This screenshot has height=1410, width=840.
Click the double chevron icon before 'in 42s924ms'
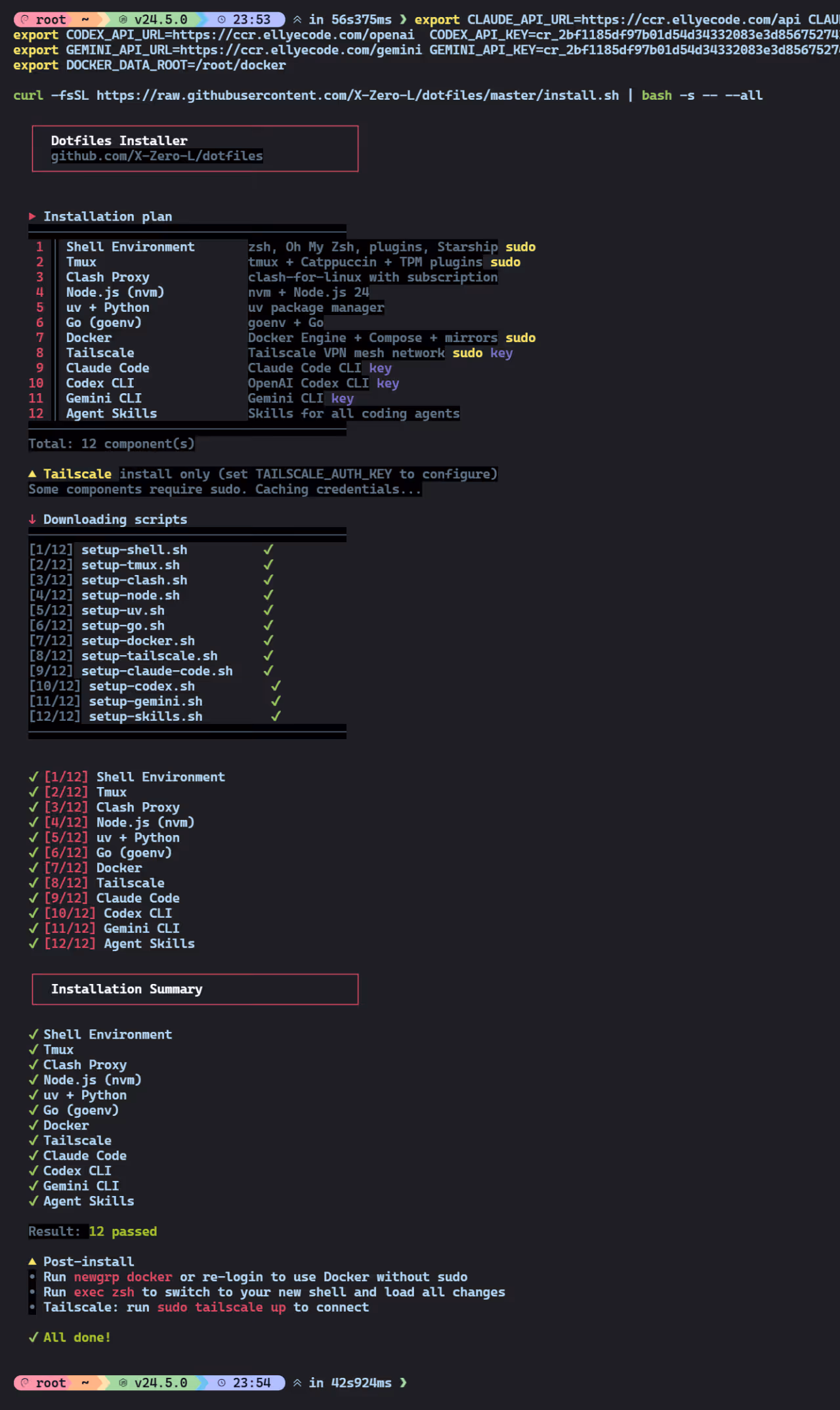pos(297,1383)
